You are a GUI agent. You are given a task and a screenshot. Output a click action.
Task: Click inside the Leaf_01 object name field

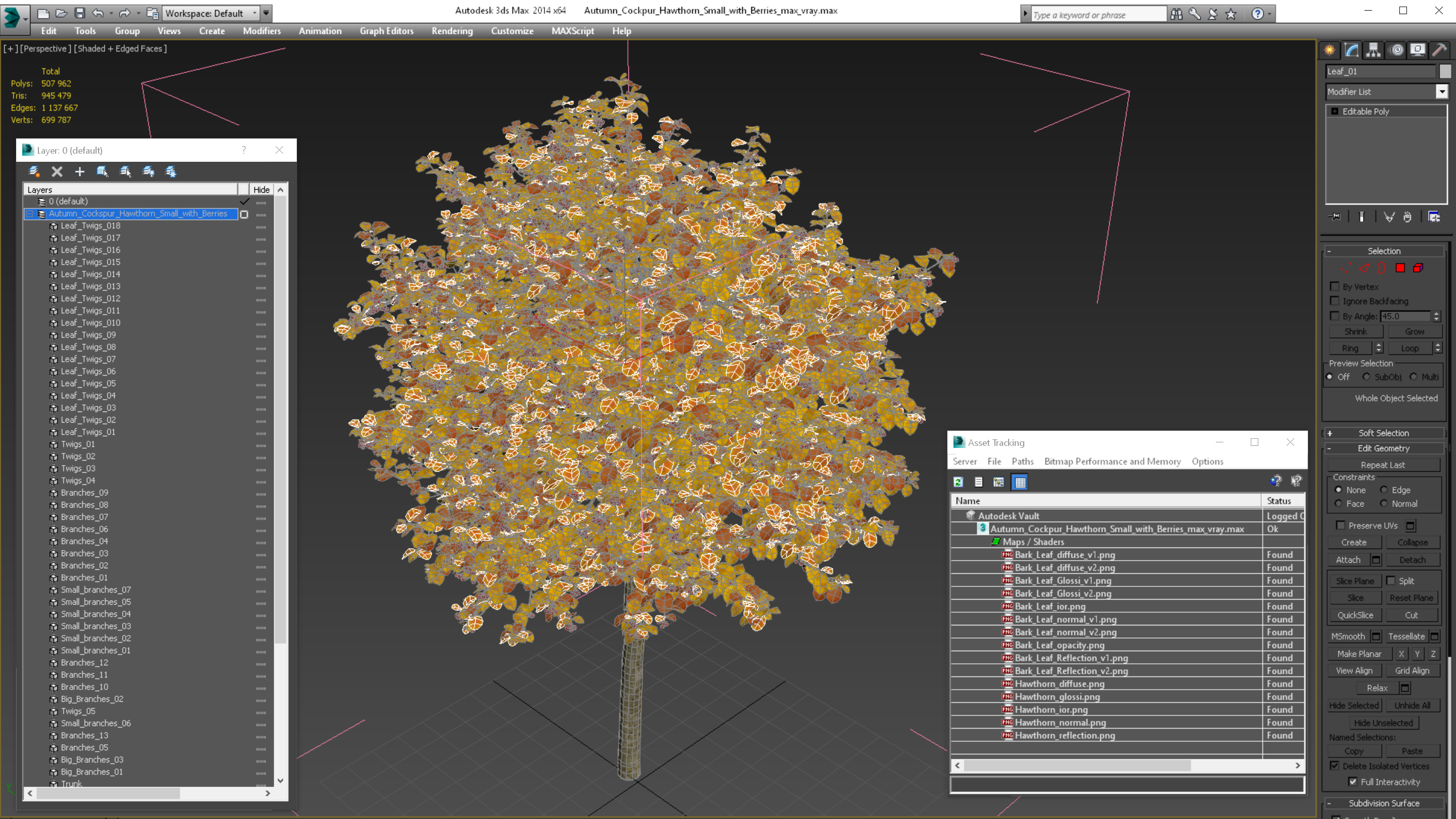(x=1380, y=71)
